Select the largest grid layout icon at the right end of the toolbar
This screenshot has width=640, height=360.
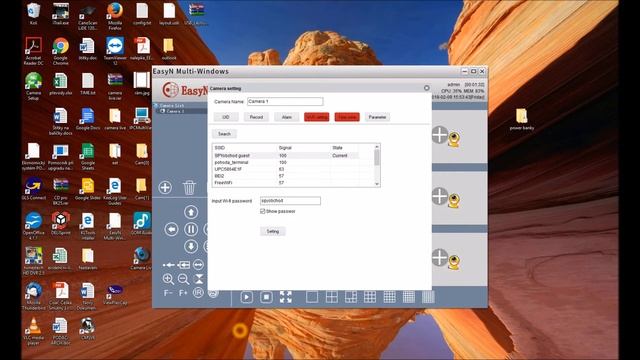[x=428, y=297]
